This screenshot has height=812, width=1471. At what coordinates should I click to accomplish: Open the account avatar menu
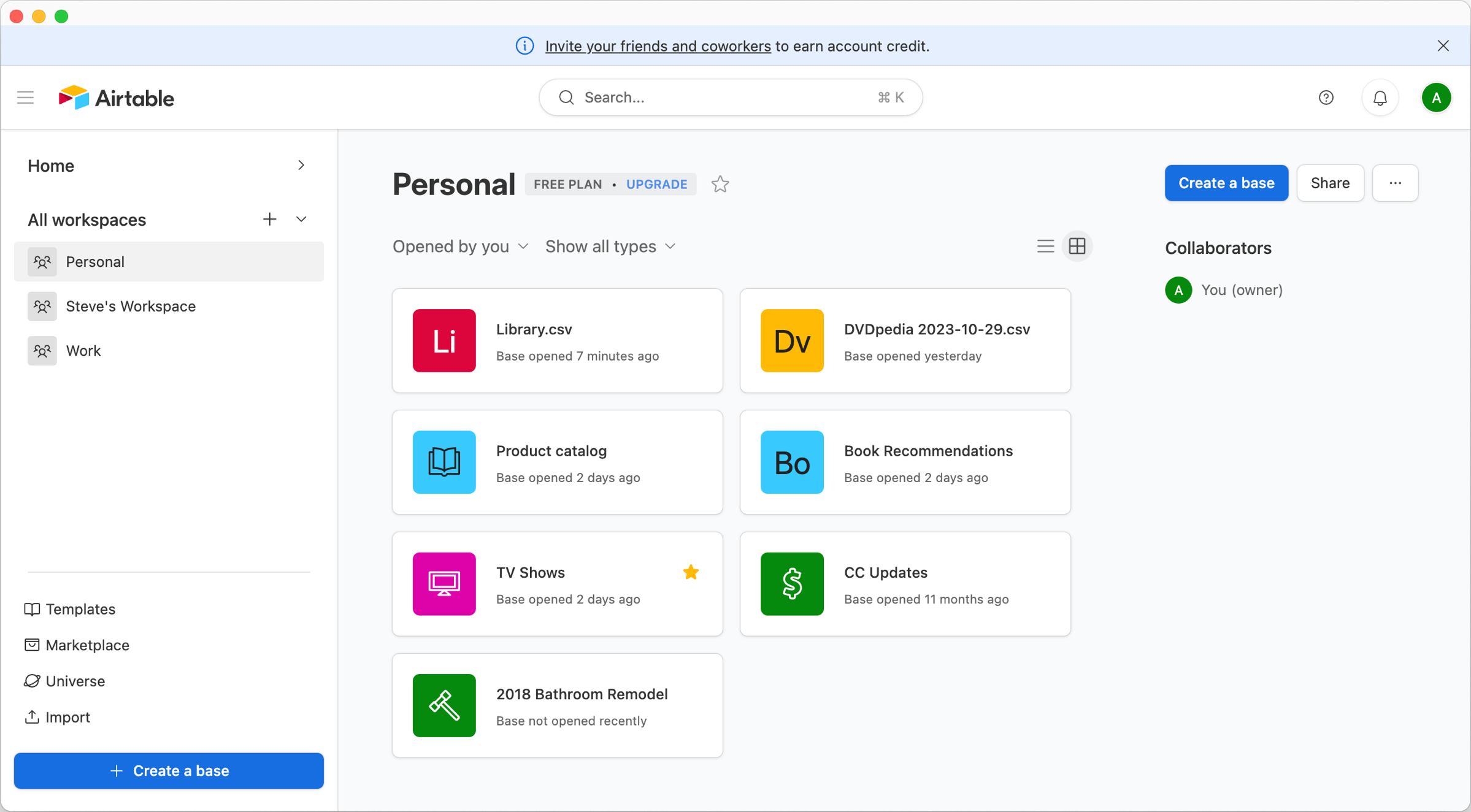pos(1435,98)
